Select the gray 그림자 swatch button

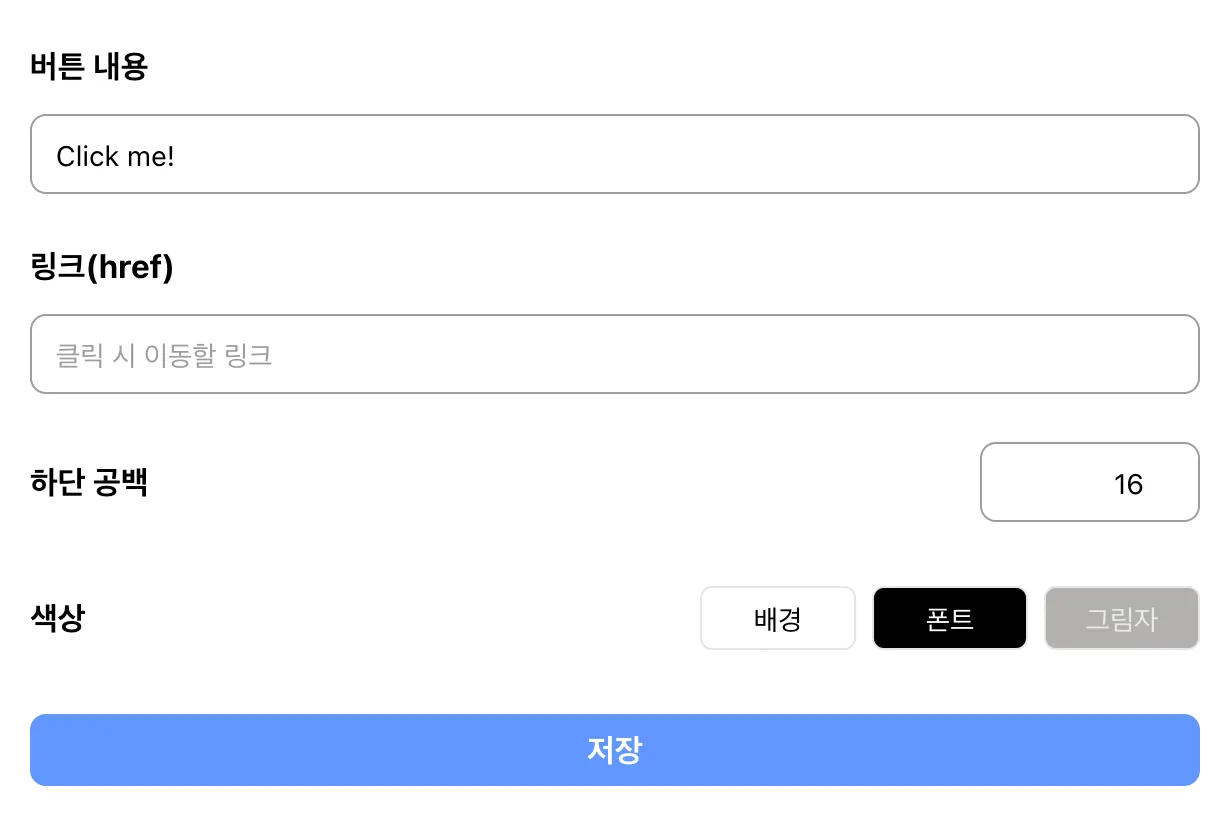click(x=1121, y=618)
